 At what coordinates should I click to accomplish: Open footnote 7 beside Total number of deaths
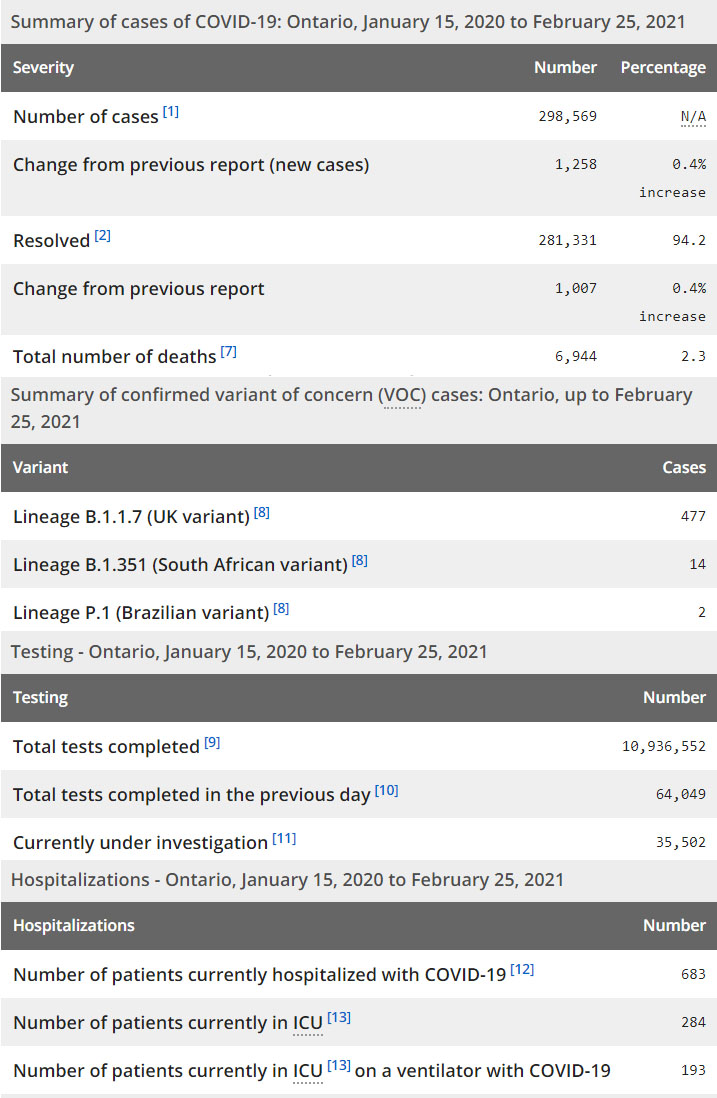(229, 352)
